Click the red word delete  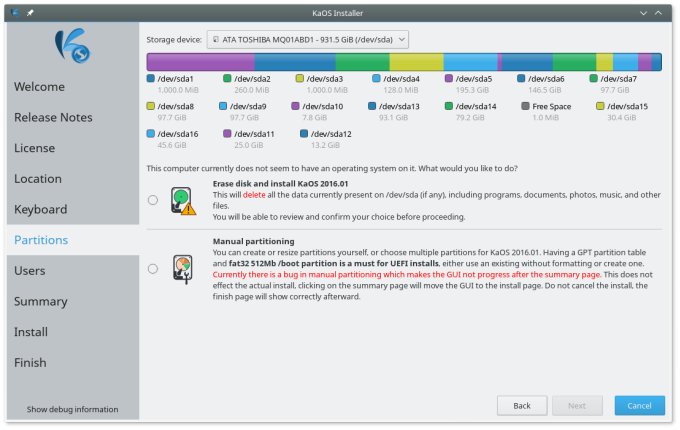click(x=254, y=195)
